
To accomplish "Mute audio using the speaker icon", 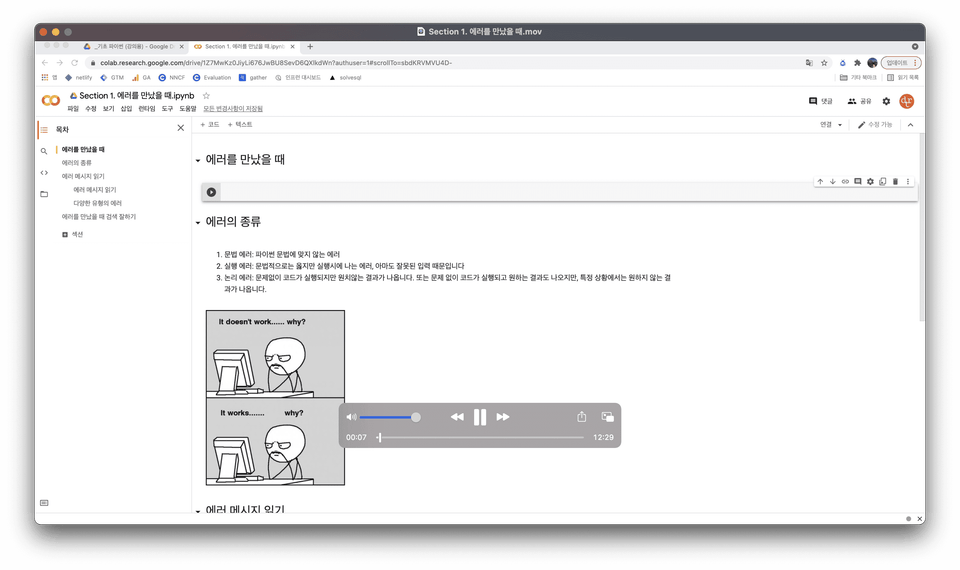I will pyautogui.click(x=351, y=417).
